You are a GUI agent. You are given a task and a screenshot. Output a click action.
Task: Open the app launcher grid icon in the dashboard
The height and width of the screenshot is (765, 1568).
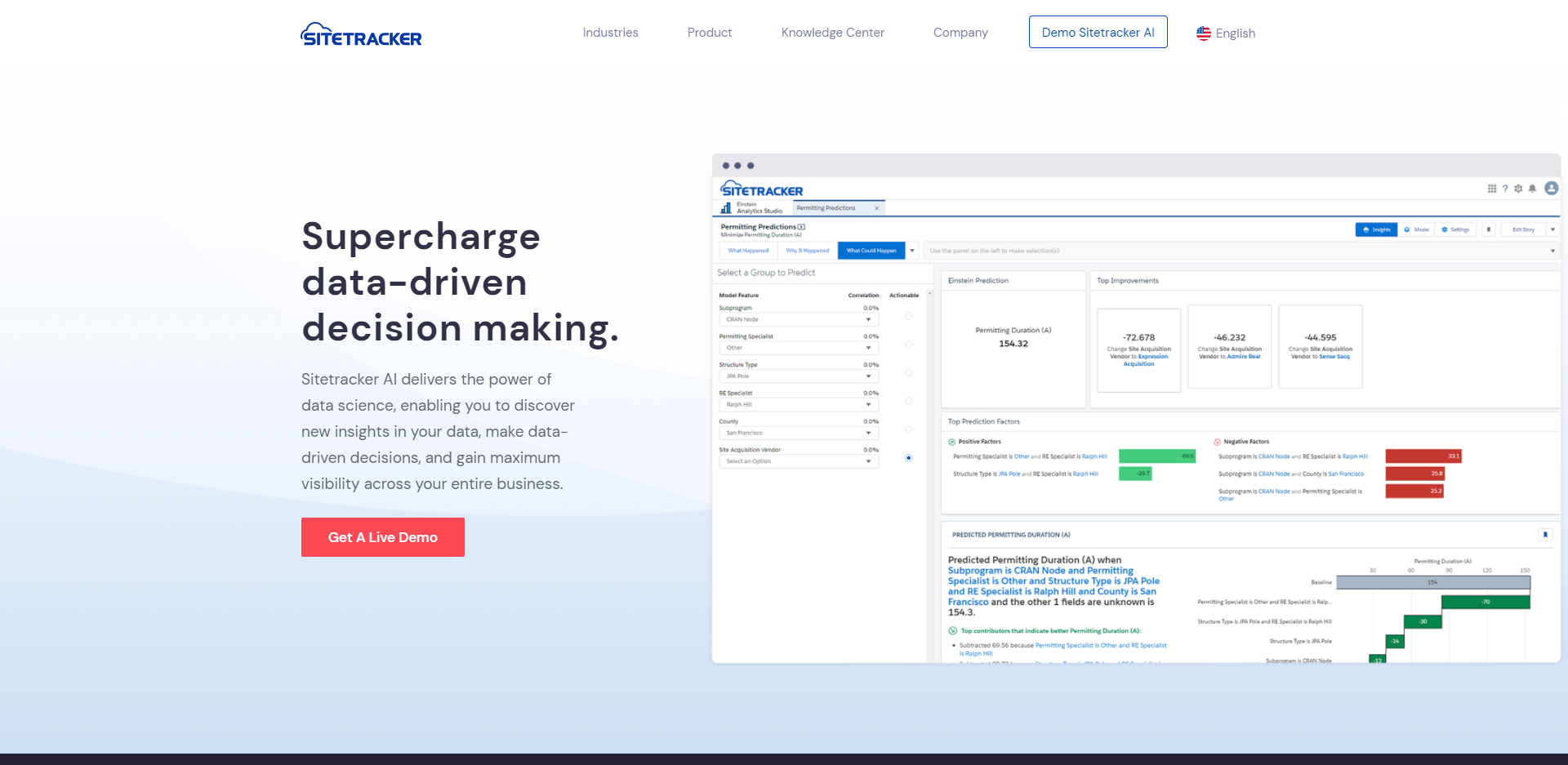(1492, 189)
